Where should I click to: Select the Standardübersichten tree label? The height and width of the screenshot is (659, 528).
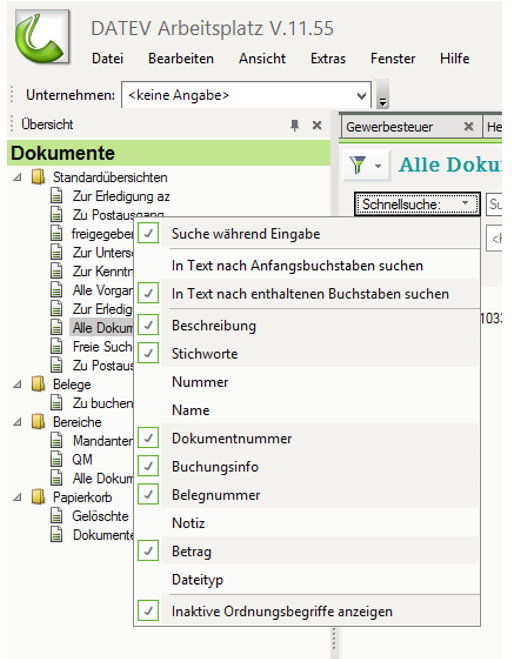click(x=110, y=177)
